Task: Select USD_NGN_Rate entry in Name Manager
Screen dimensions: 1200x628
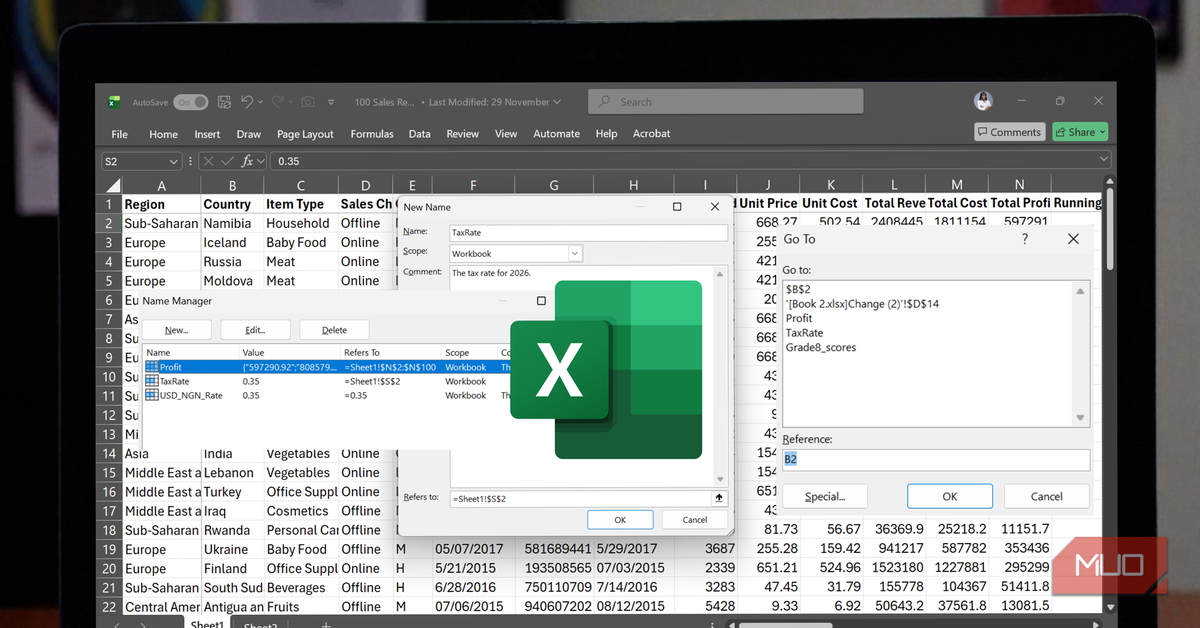Action: pyautogui.click(x=190, y=395)
